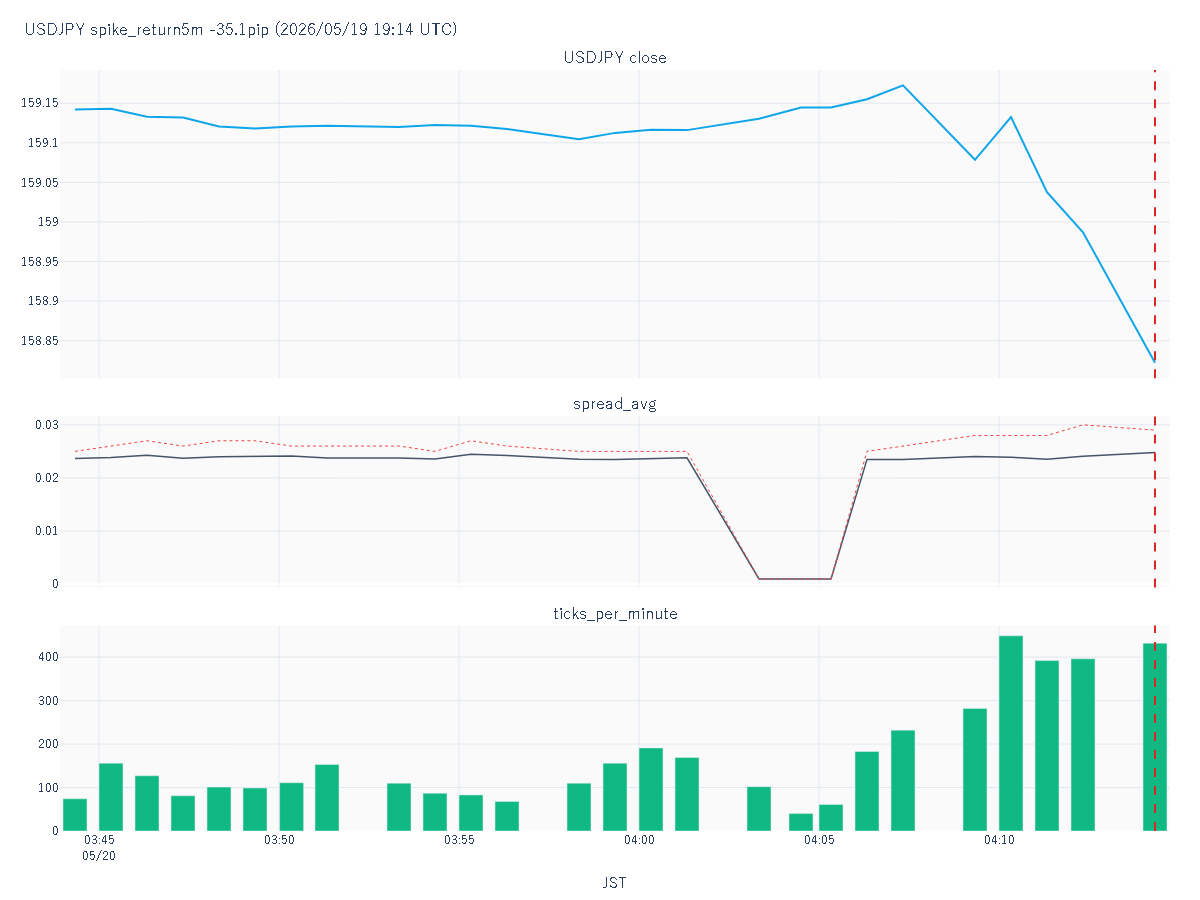Click the 04:00 x-axis tick label
Screen dimensions: 1200x900
[639, 840]
